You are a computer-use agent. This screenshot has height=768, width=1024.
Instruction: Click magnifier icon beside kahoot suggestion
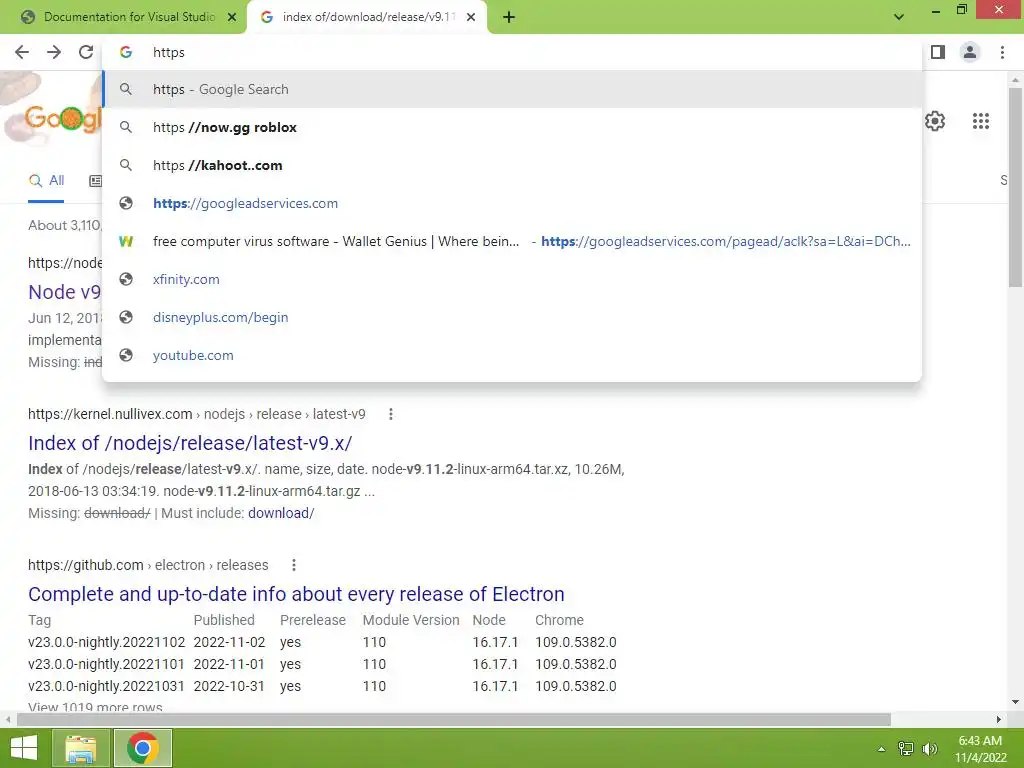click(x=126, y=165)
